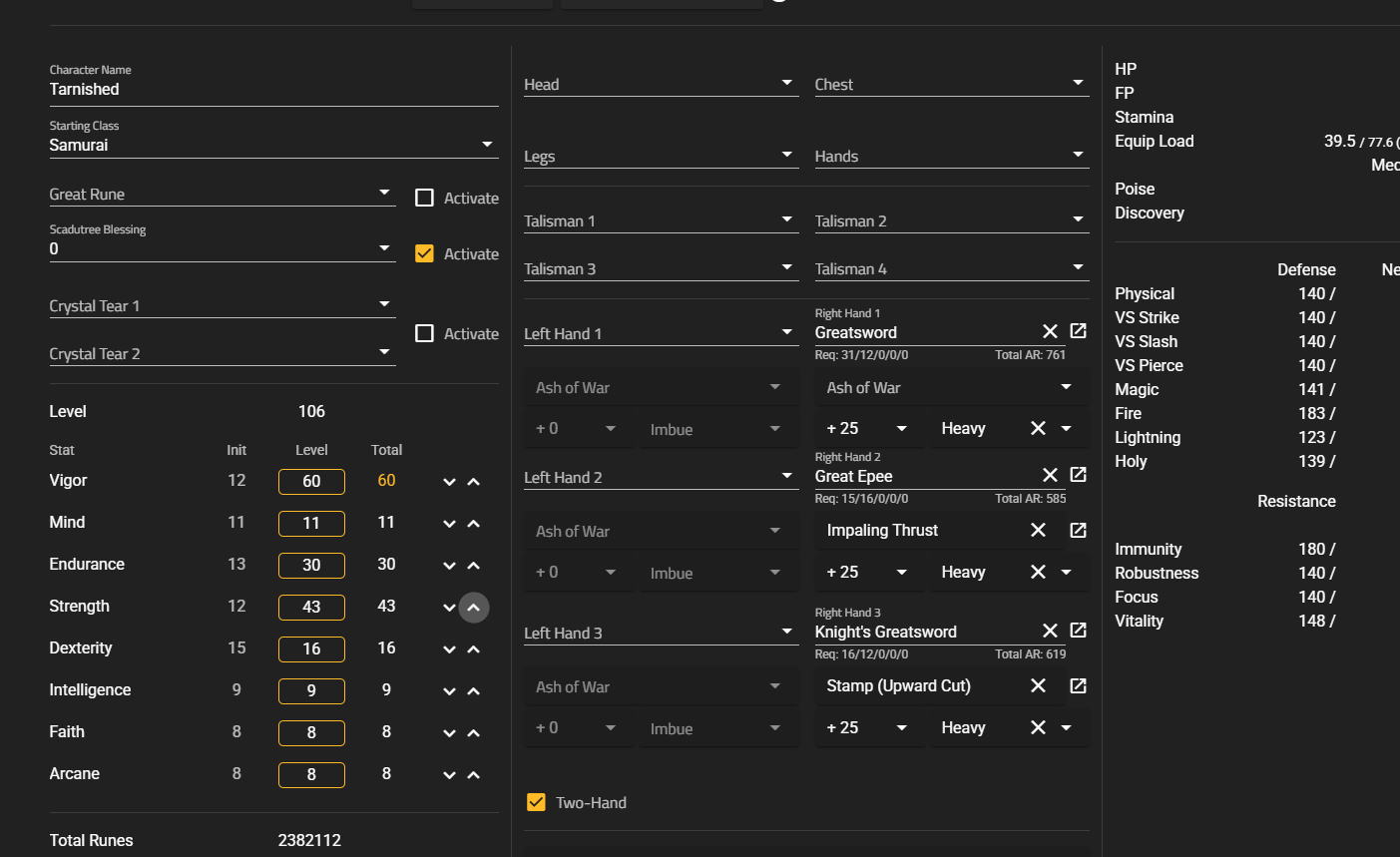Open Greatsword details in new window
The width and height of the screenshot is (1400, 857).
[1078, 331]
